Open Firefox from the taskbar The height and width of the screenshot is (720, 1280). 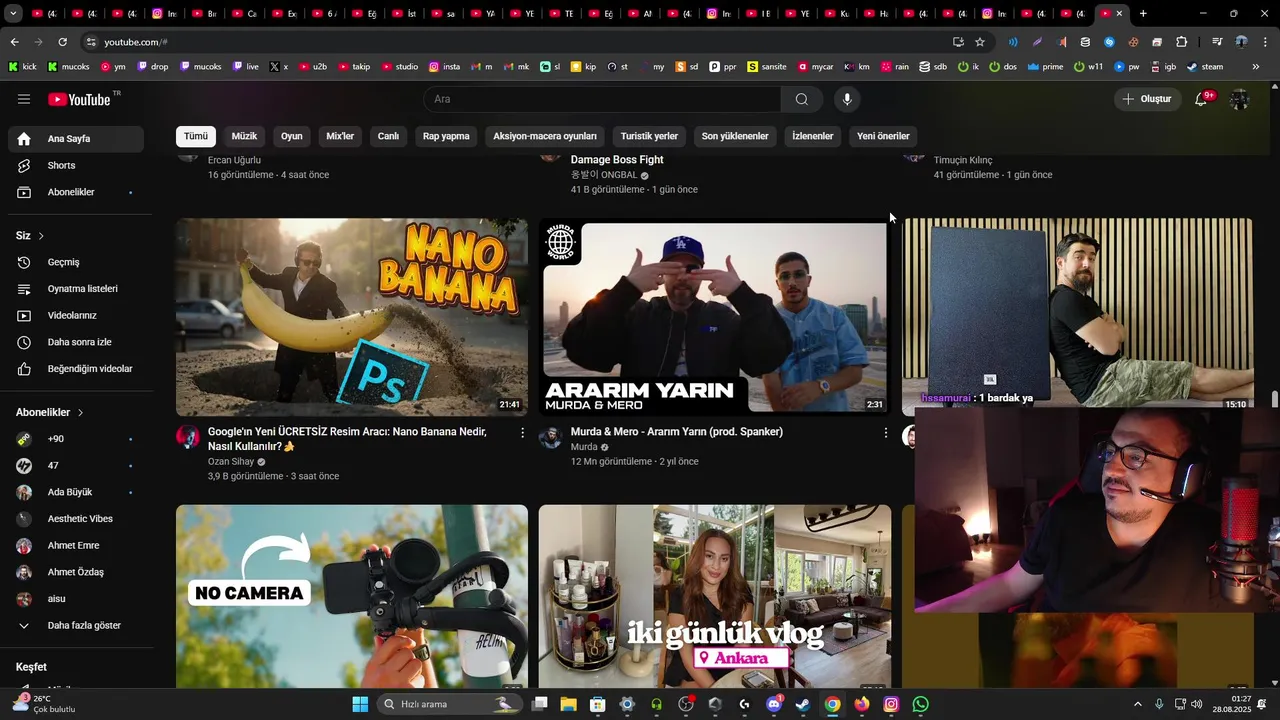862,704
